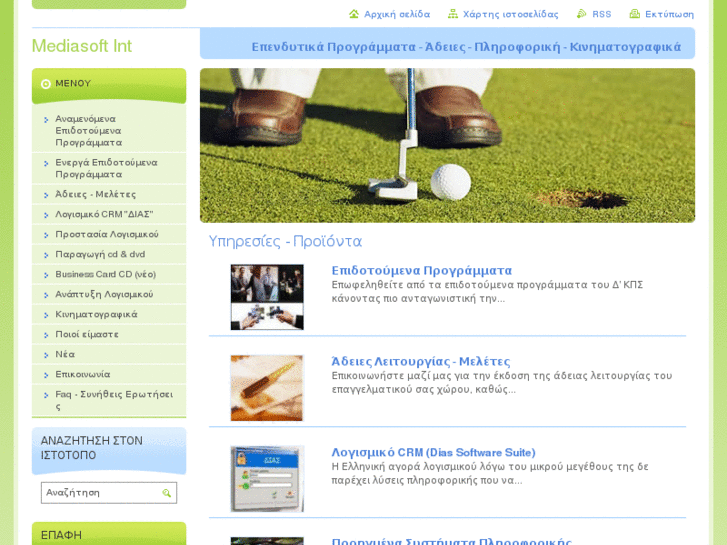Click the printer icon beside Εκτύπωση

click(x=634, y=14)
